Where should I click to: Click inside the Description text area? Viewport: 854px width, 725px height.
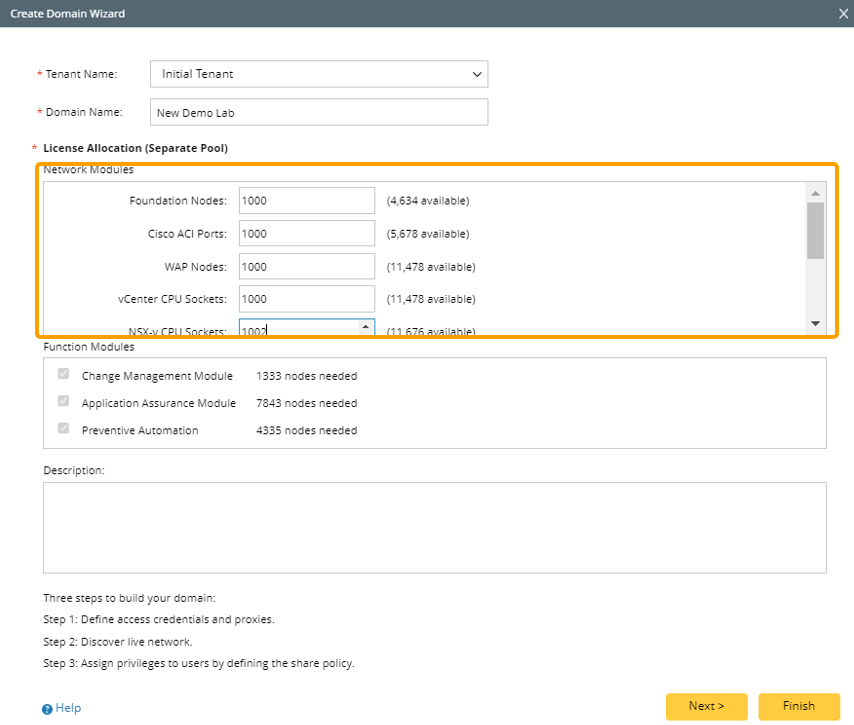[x=434, y=527]
